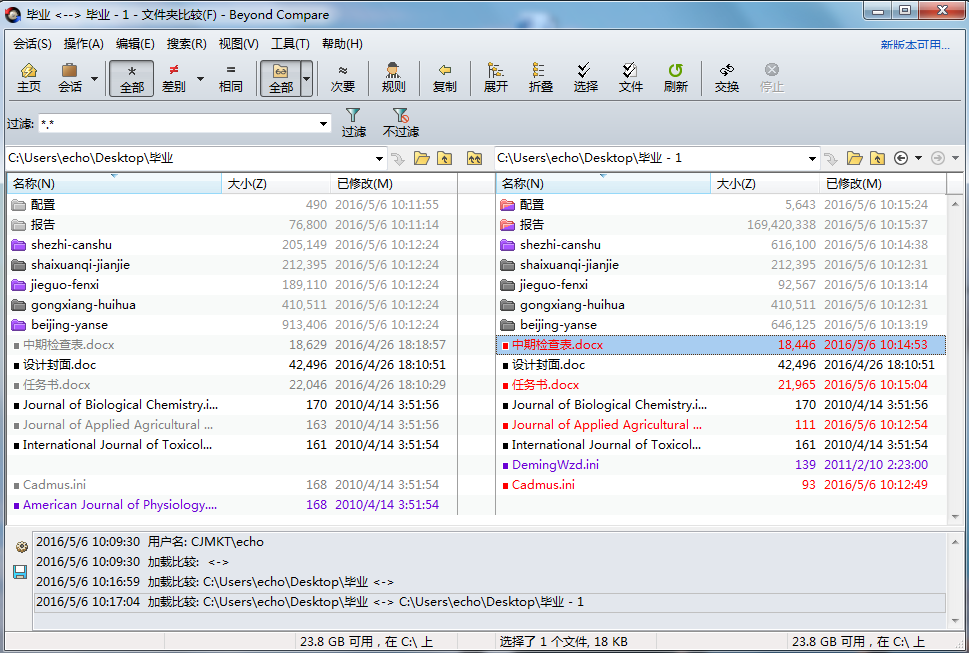
Task: Save the session log with disk icon
Action: click(x=18, y=571)
